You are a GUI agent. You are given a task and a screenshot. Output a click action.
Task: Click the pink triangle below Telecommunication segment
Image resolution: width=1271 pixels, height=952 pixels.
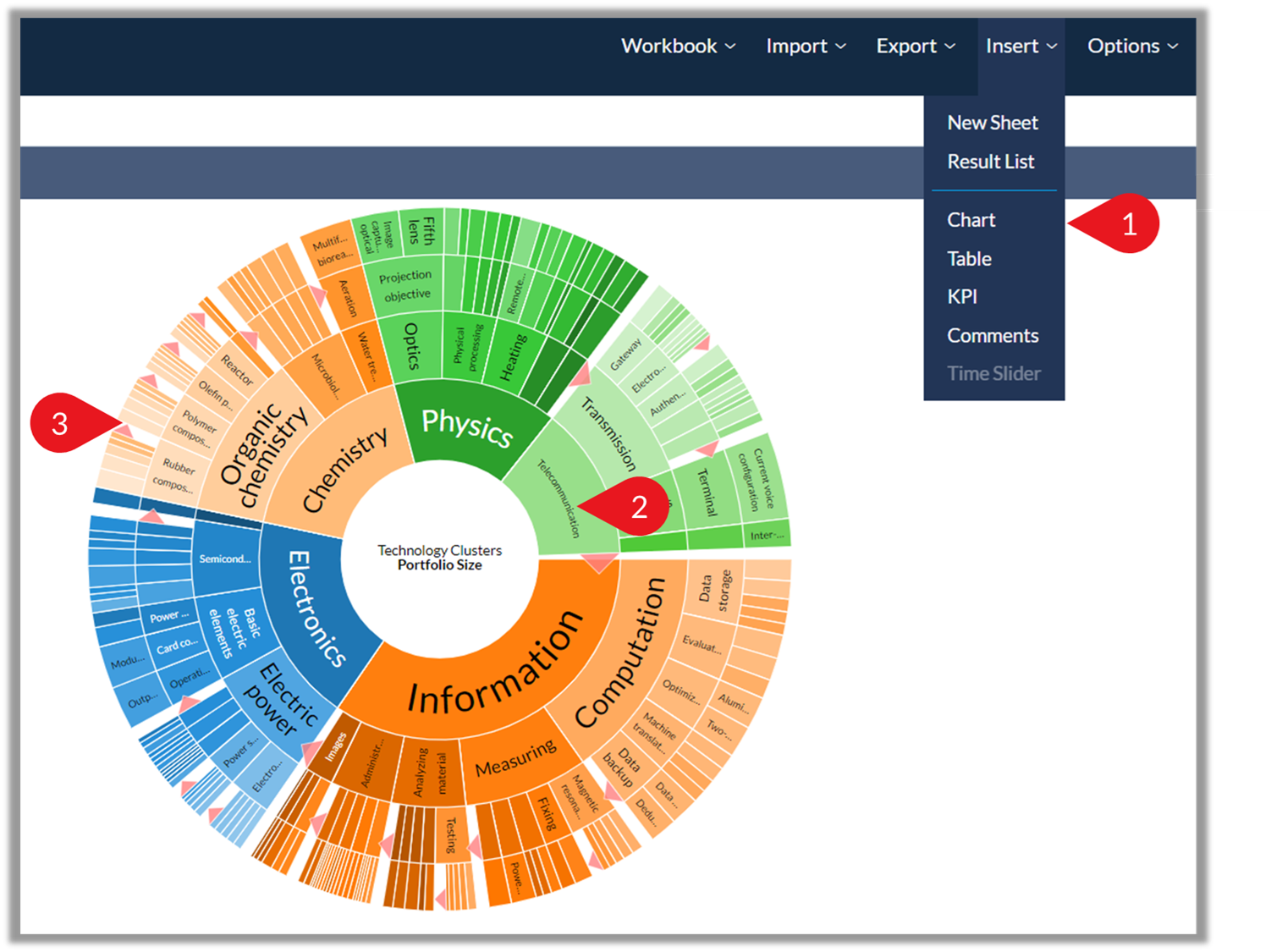pos(599,562)
